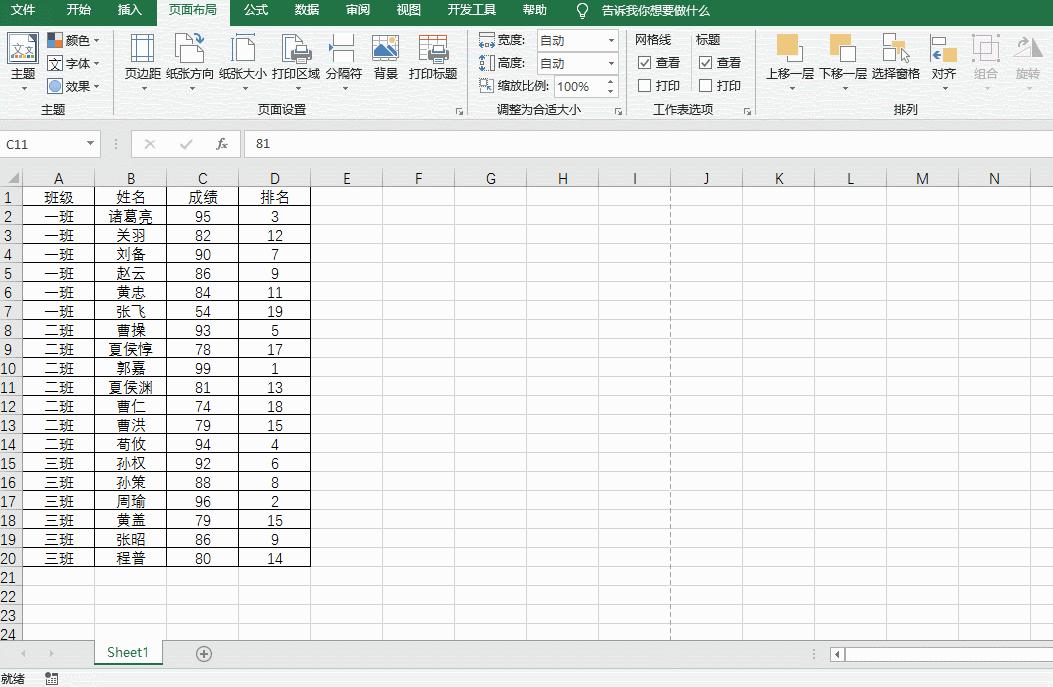Click the 背景 (Background) icon
The image size is (1053, 687).
coord(385,57)
